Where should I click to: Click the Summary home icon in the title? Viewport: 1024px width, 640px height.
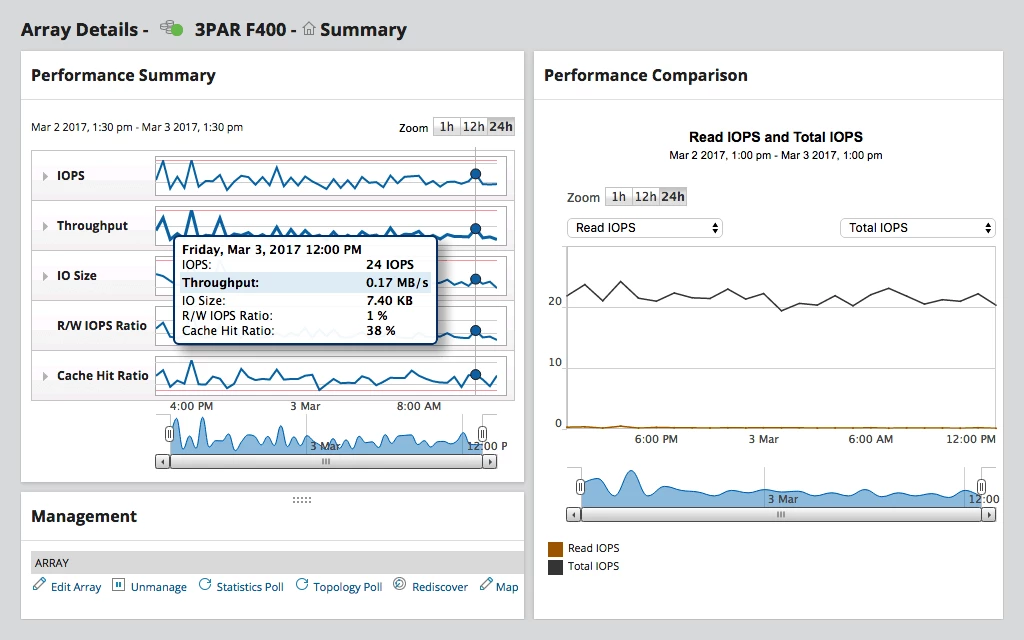click(x=309, y=28)
